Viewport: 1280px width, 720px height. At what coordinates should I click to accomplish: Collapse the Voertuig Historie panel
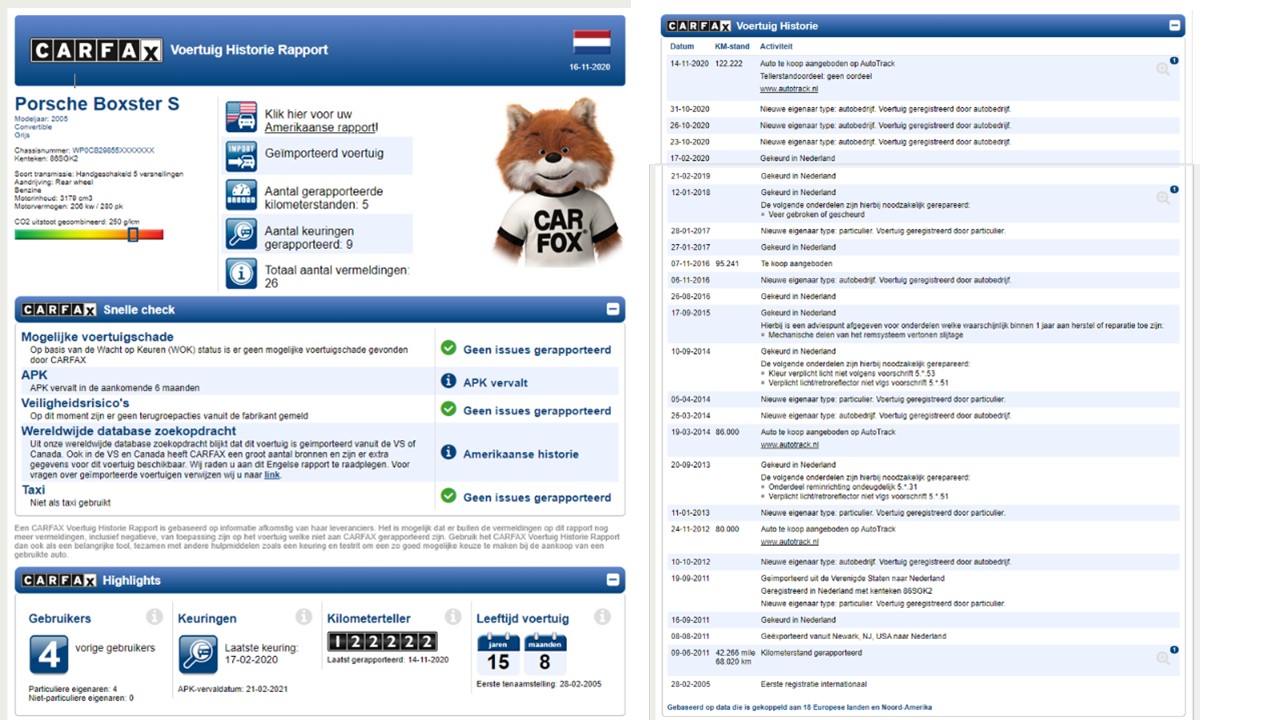tap(1174, 26)
